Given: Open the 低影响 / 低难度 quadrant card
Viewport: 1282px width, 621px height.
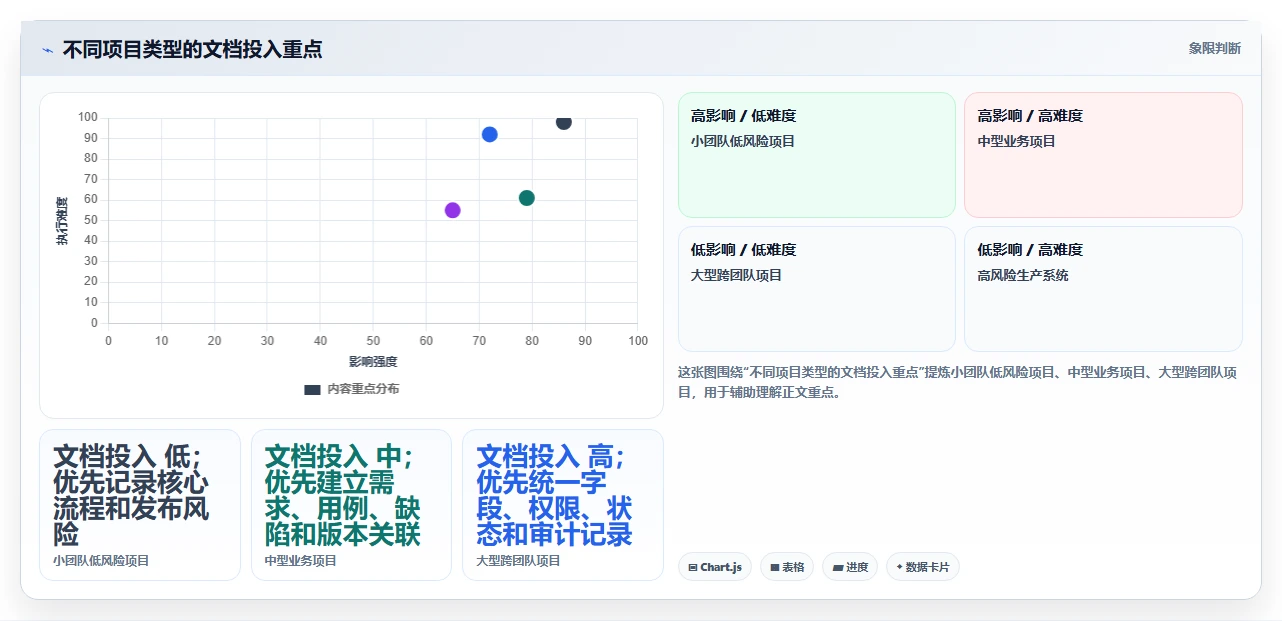Looking at the screenshot, I should [817, 289].
